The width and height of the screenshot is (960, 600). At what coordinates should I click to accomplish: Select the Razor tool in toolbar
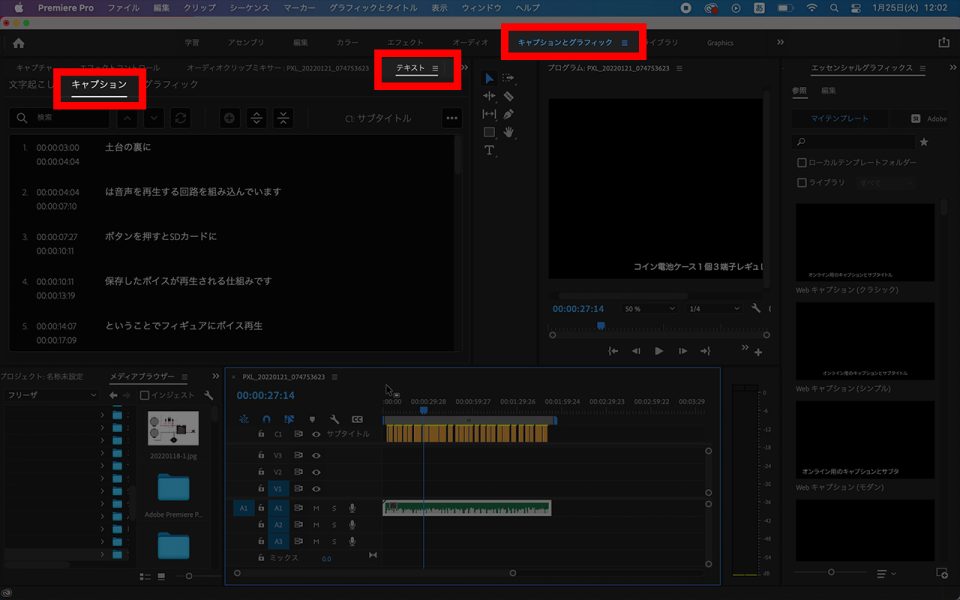click(x=508, y=96)
